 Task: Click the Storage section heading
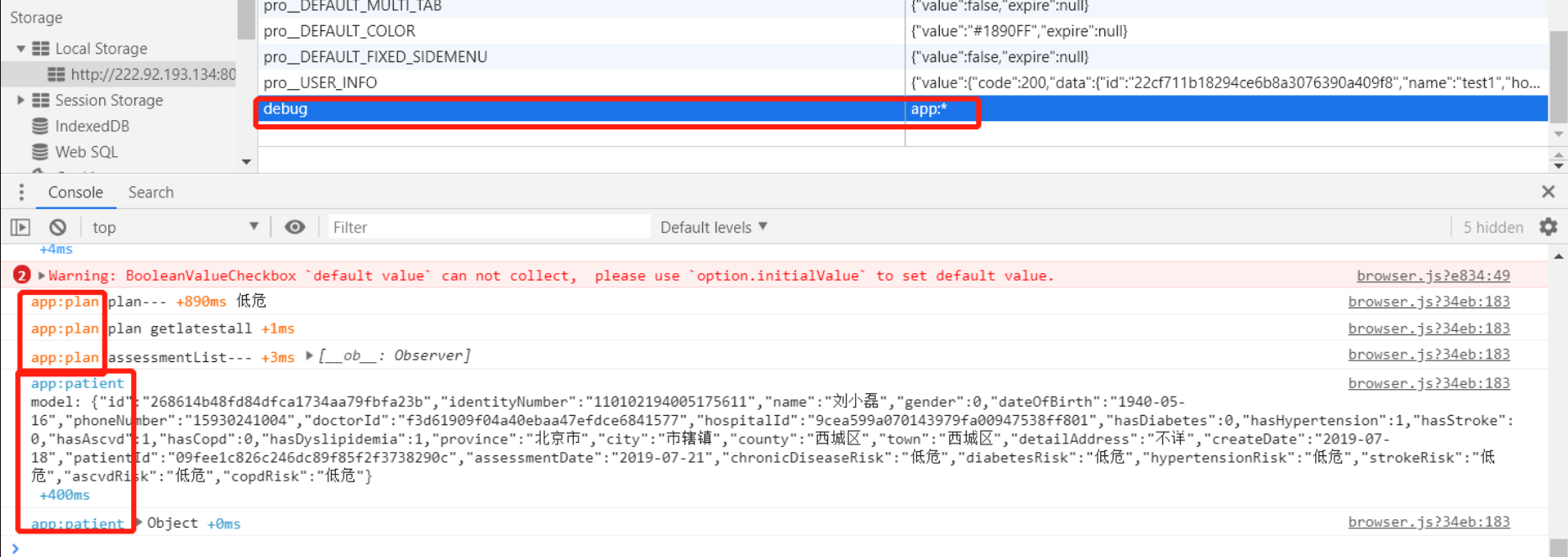click(x=36, y=17)
